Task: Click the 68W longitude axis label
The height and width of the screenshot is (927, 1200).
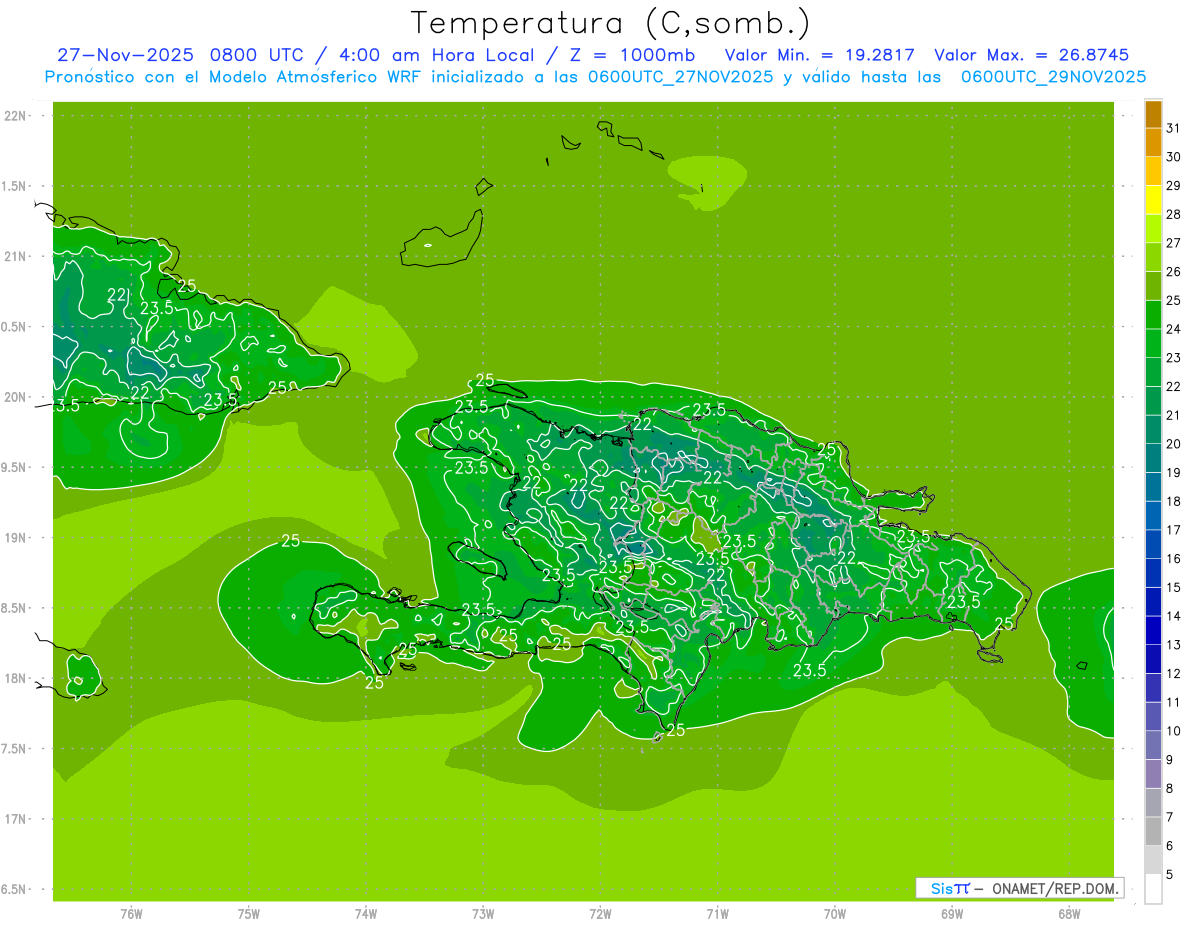Action: pyautogui.click(x=1069, y=913)
